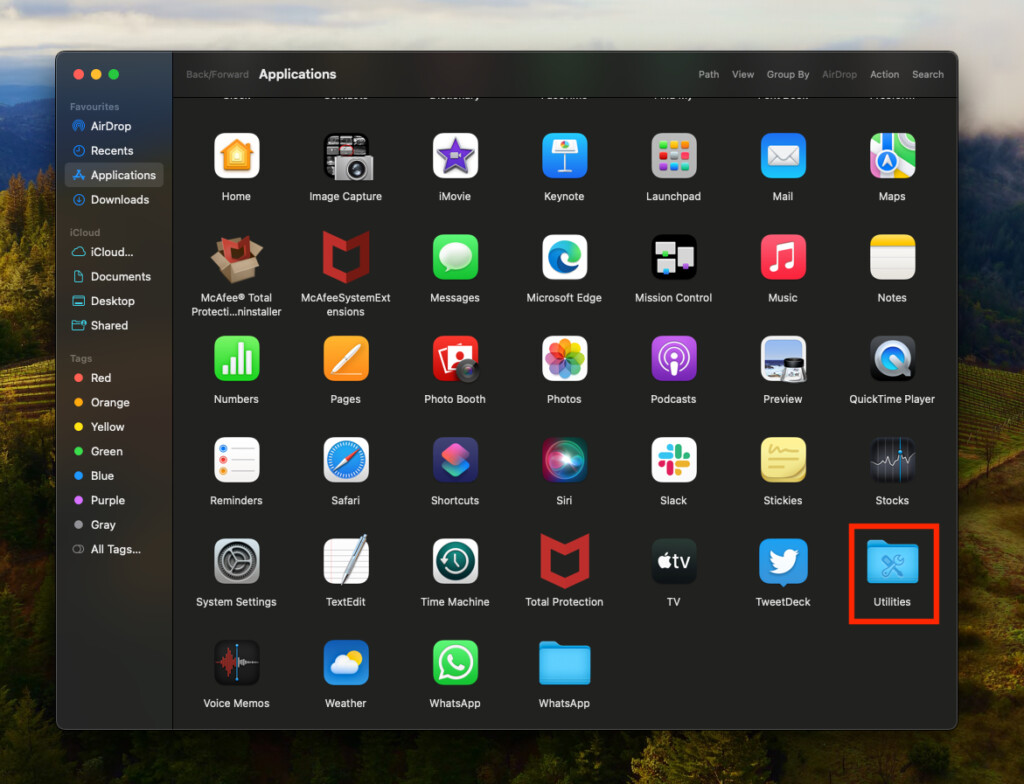Open Desktop from sidebar

click(x=114, y=301)
